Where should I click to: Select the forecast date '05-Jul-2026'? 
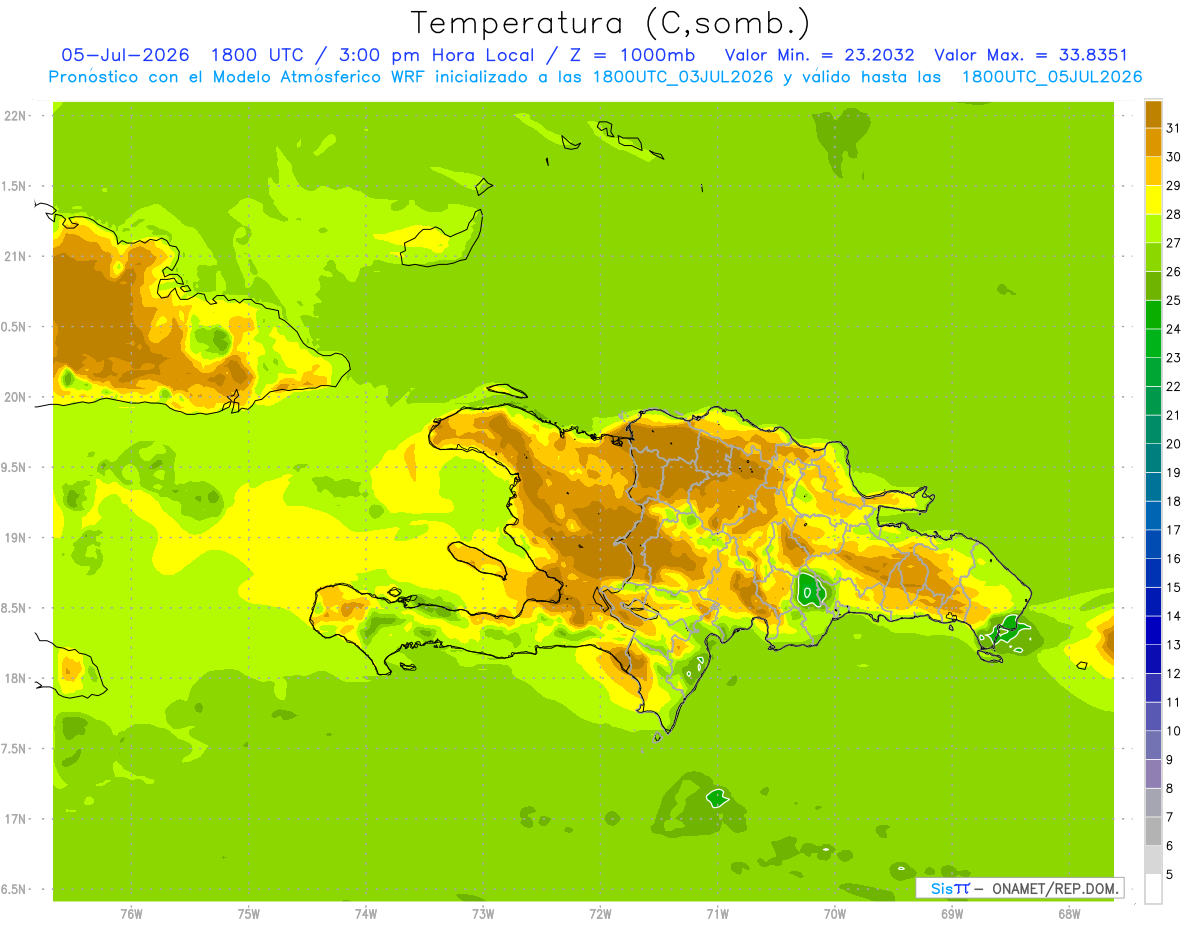click(125, 55)
